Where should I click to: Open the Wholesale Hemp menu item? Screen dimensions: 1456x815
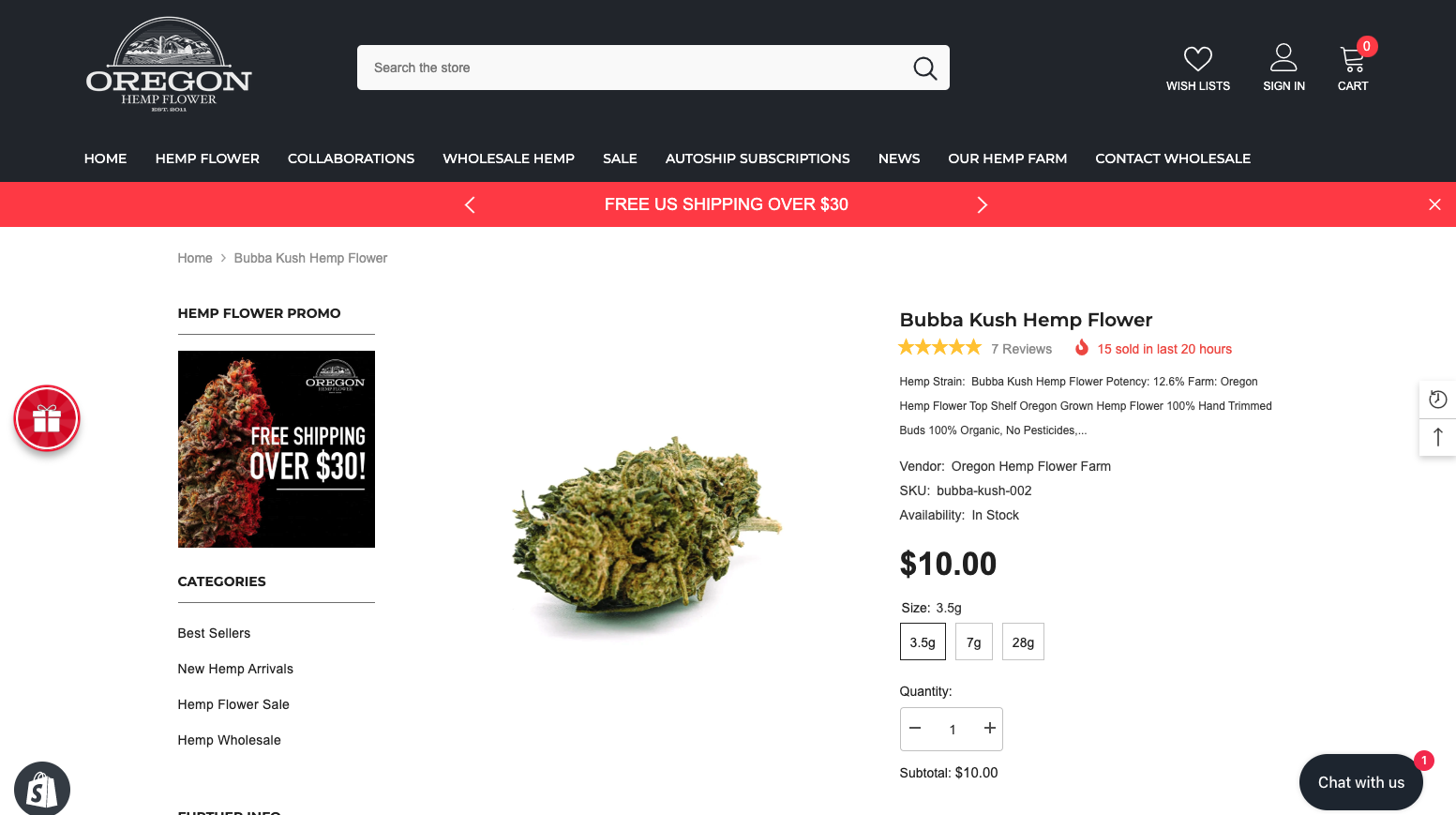coord(508,158)
